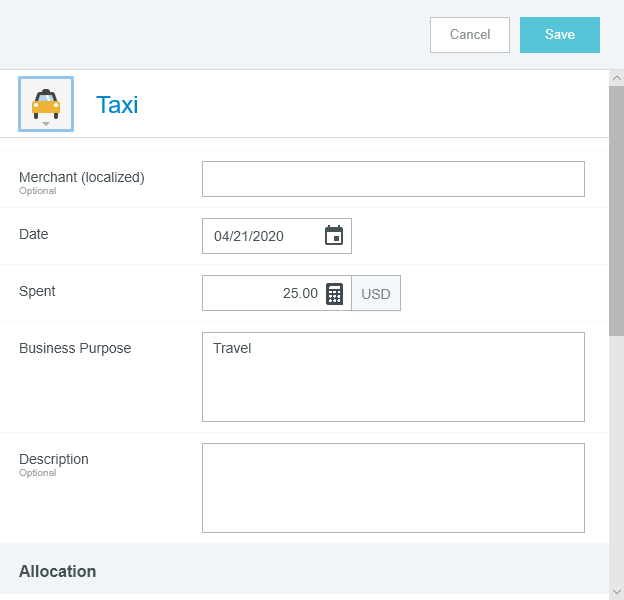
Task: Select the Spent amount field with 25.00
Action: (262, 293)
